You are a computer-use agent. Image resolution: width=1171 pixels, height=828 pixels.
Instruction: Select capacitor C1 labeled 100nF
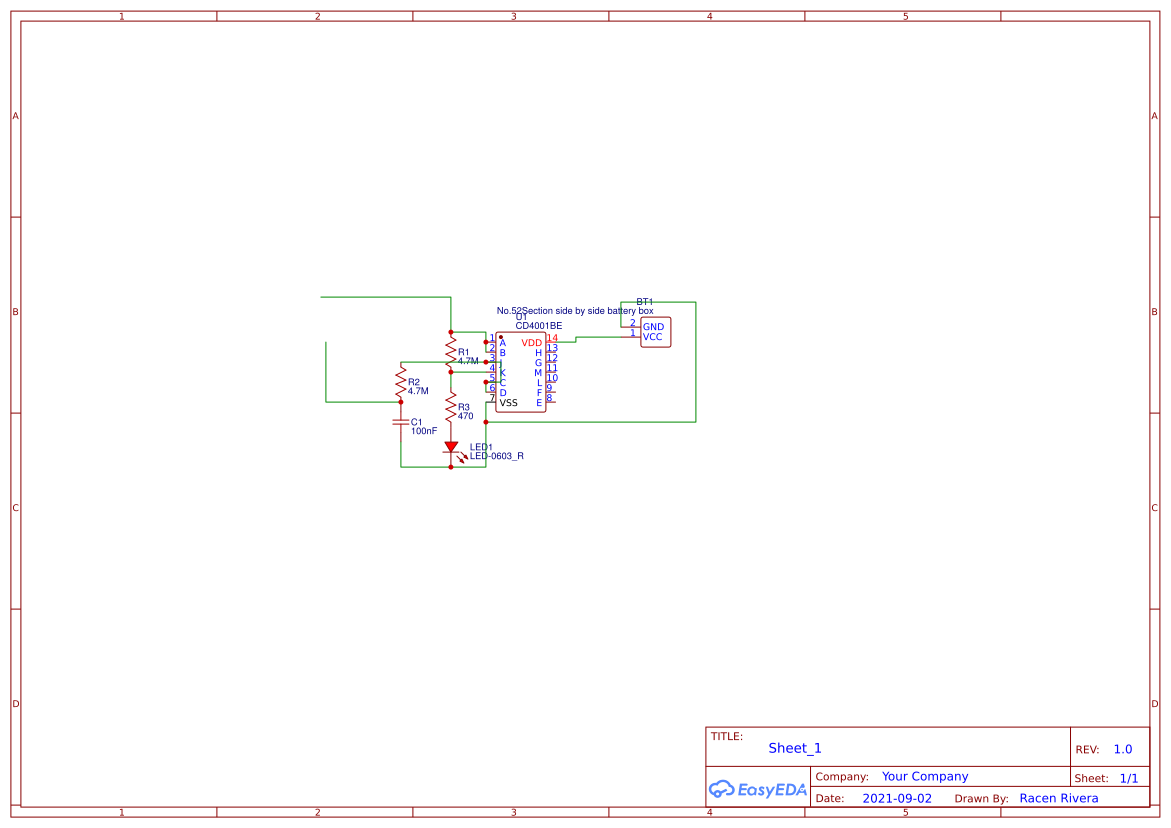(x=400, y=423)
